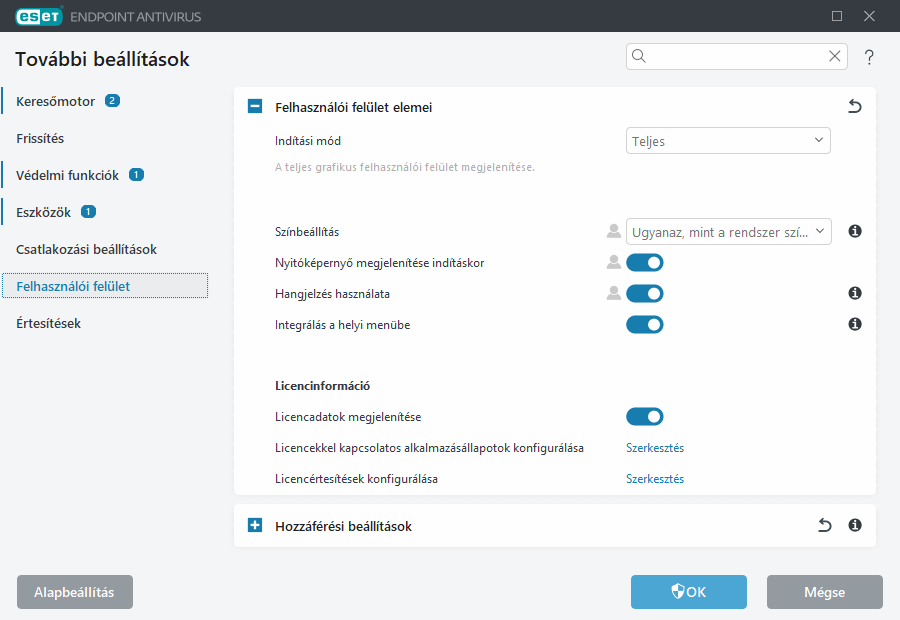Image resolution: width=900 pixels, height=620 pixels.
Task: Click the revert arrow for Felhasználói felület elemei
Action: pyautogui.click(x=855, y=105)
